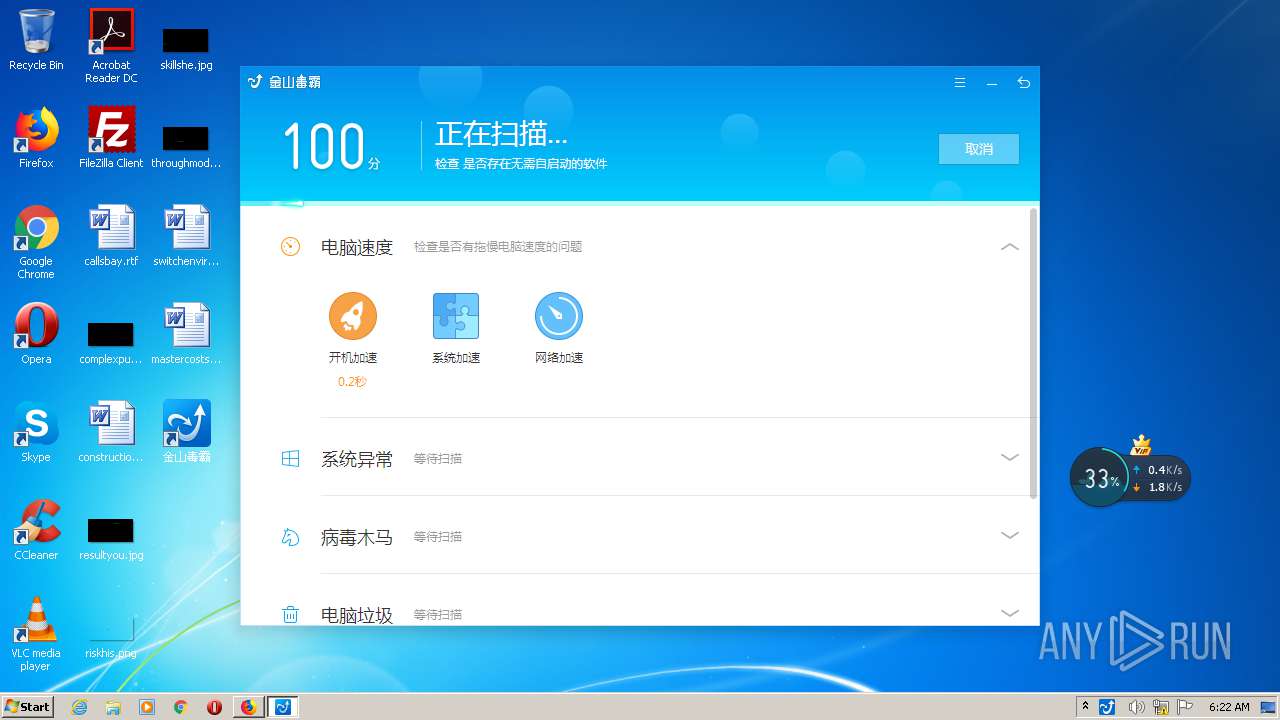1280x720 pixels.
Task: Click the 网络加速 gauge icon
Action: click(558, 316)
